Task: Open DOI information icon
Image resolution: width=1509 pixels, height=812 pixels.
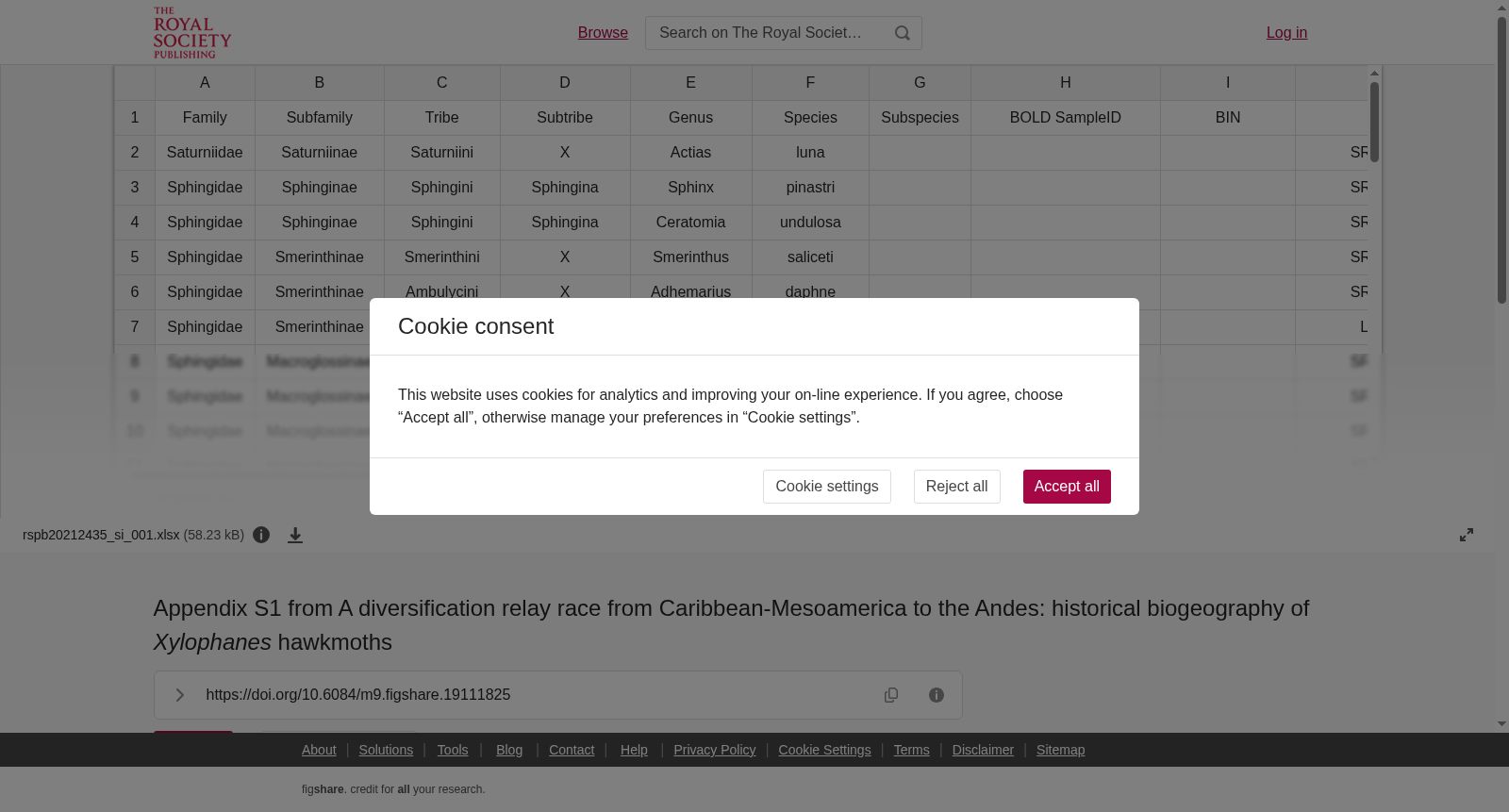Action: (x=937, y=695)
